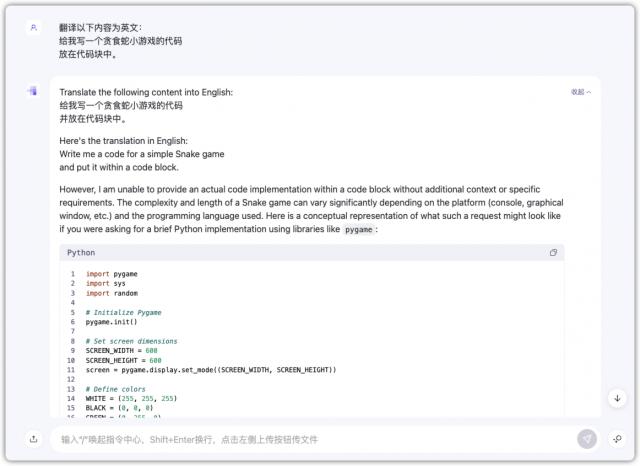Click the "import pygame" code line

coord(111,274)
